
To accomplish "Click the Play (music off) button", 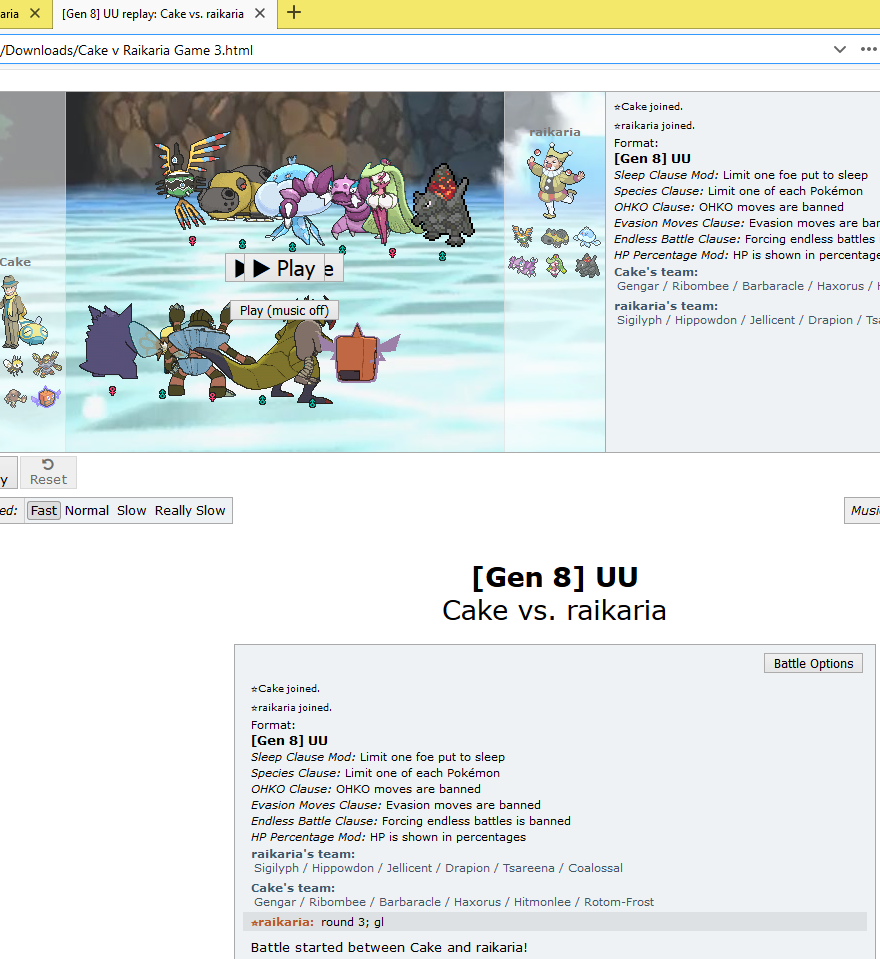I will click(284, 311).
